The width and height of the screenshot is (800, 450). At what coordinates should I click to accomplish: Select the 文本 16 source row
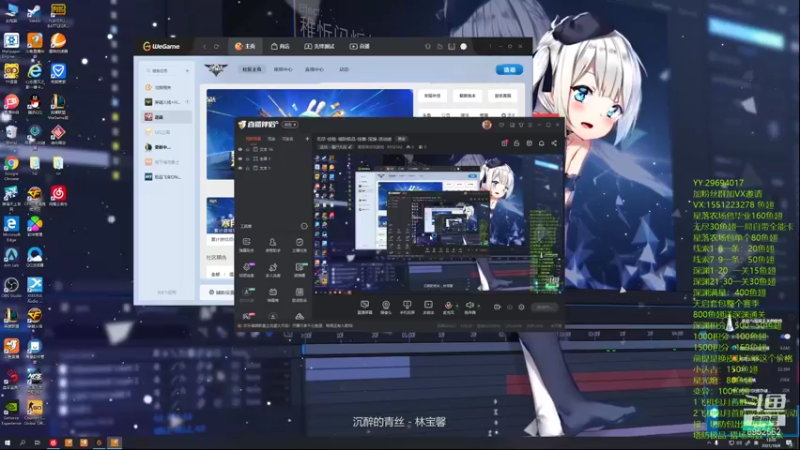(274, 149)
